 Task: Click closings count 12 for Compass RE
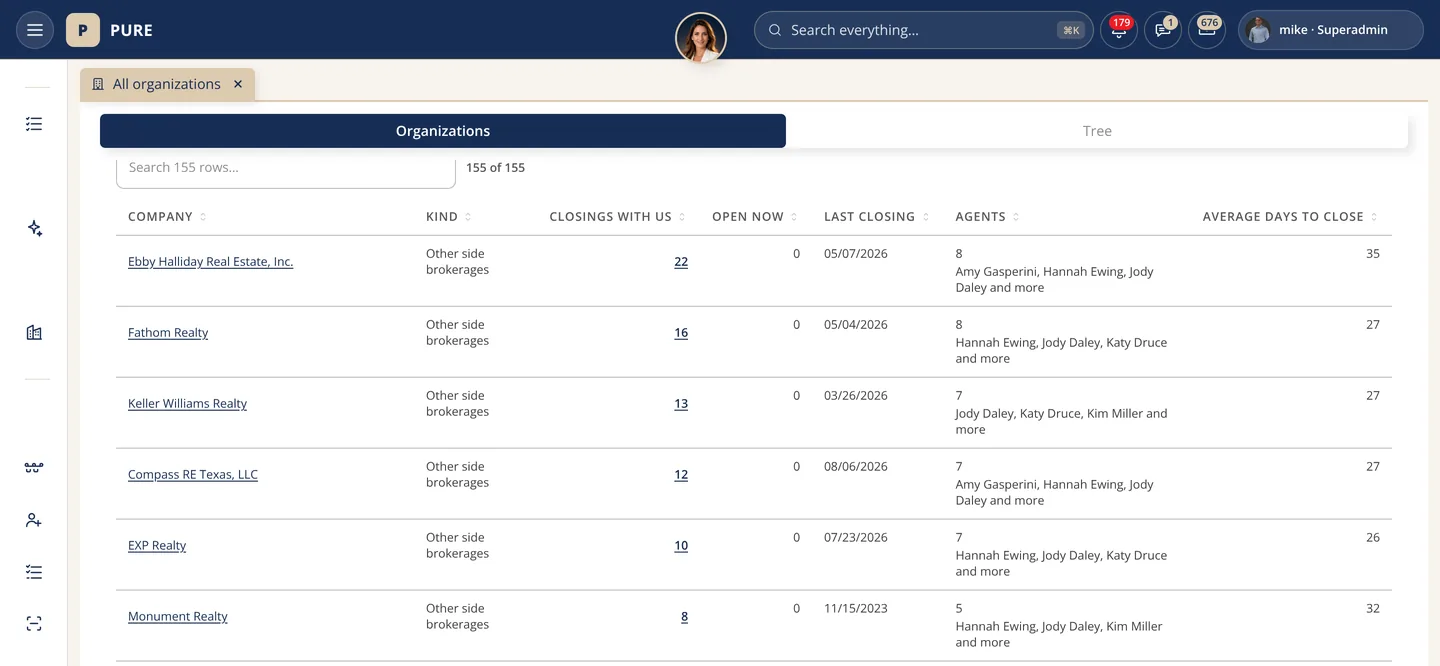[681, 475]
